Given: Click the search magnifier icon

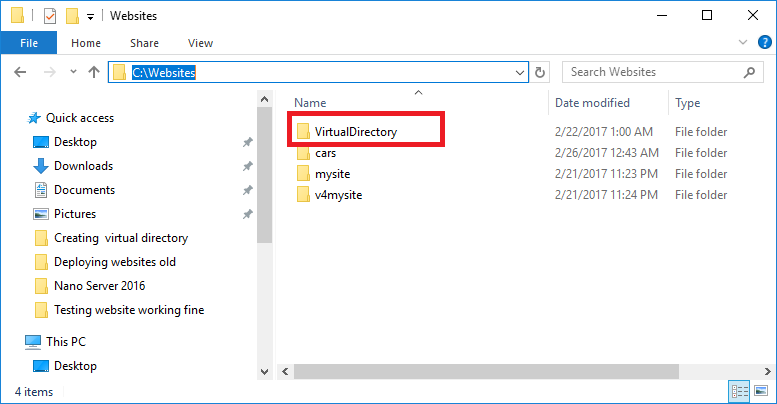Looking at the screenshot, I should coord(748,72).
